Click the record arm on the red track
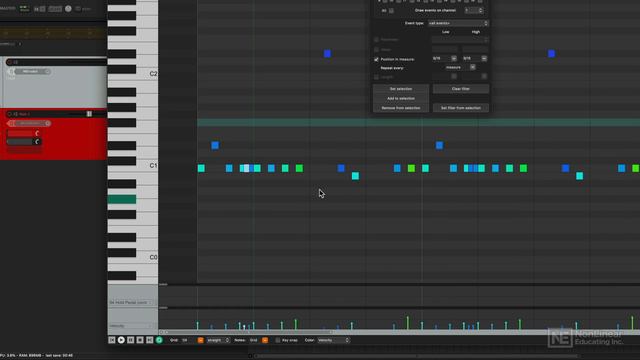Viewport: 640px width, 360px height. (x=9, y=114)
